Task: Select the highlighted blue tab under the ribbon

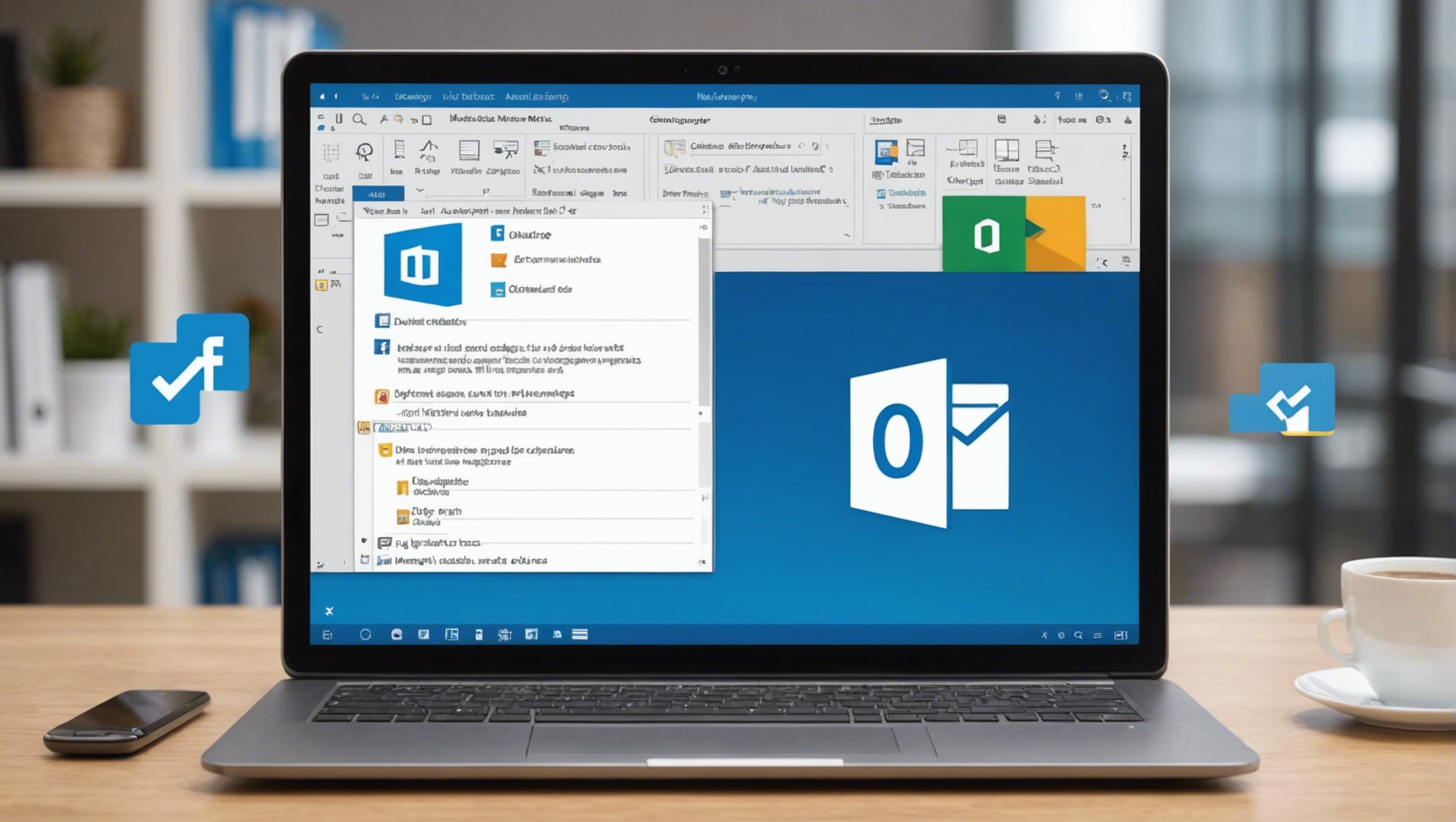Action: [x=378, y=193]
